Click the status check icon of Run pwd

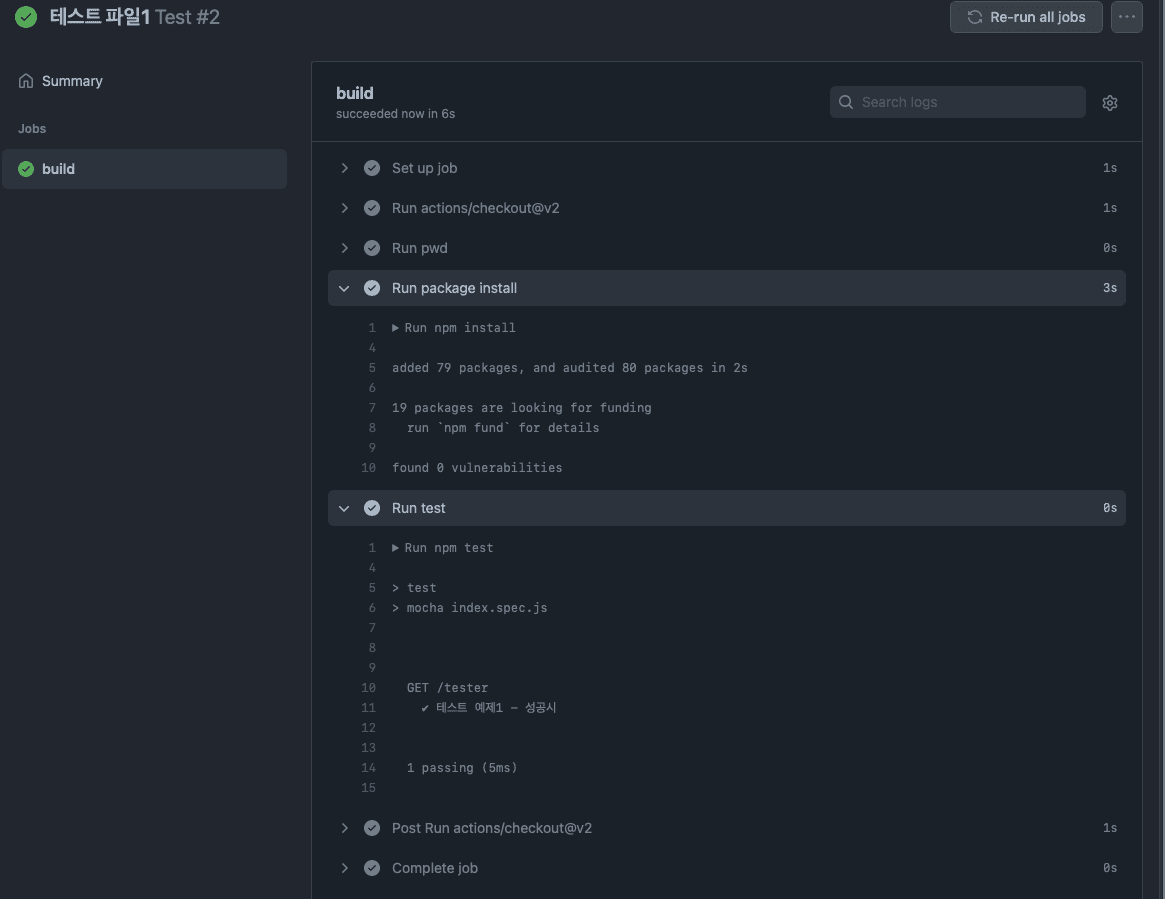pyautogui.click(x=372, y=248)
